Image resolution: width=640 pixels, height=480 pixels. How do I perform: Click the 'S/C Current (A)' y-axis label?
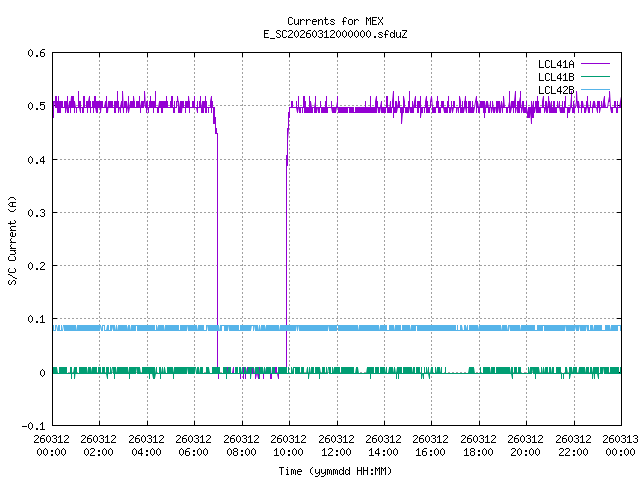(13, 239)
